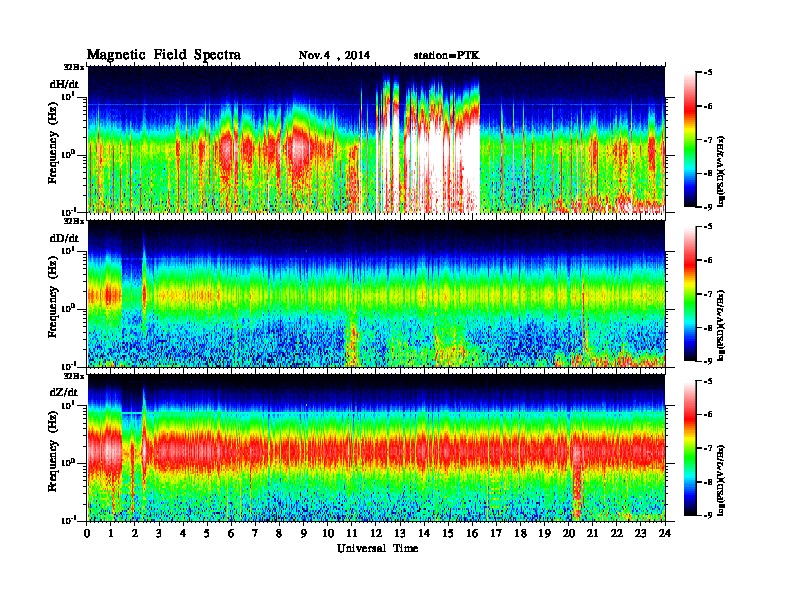
Task: Click the "-7" tick on the dD/dt colorbar
Action: (708, 294)
